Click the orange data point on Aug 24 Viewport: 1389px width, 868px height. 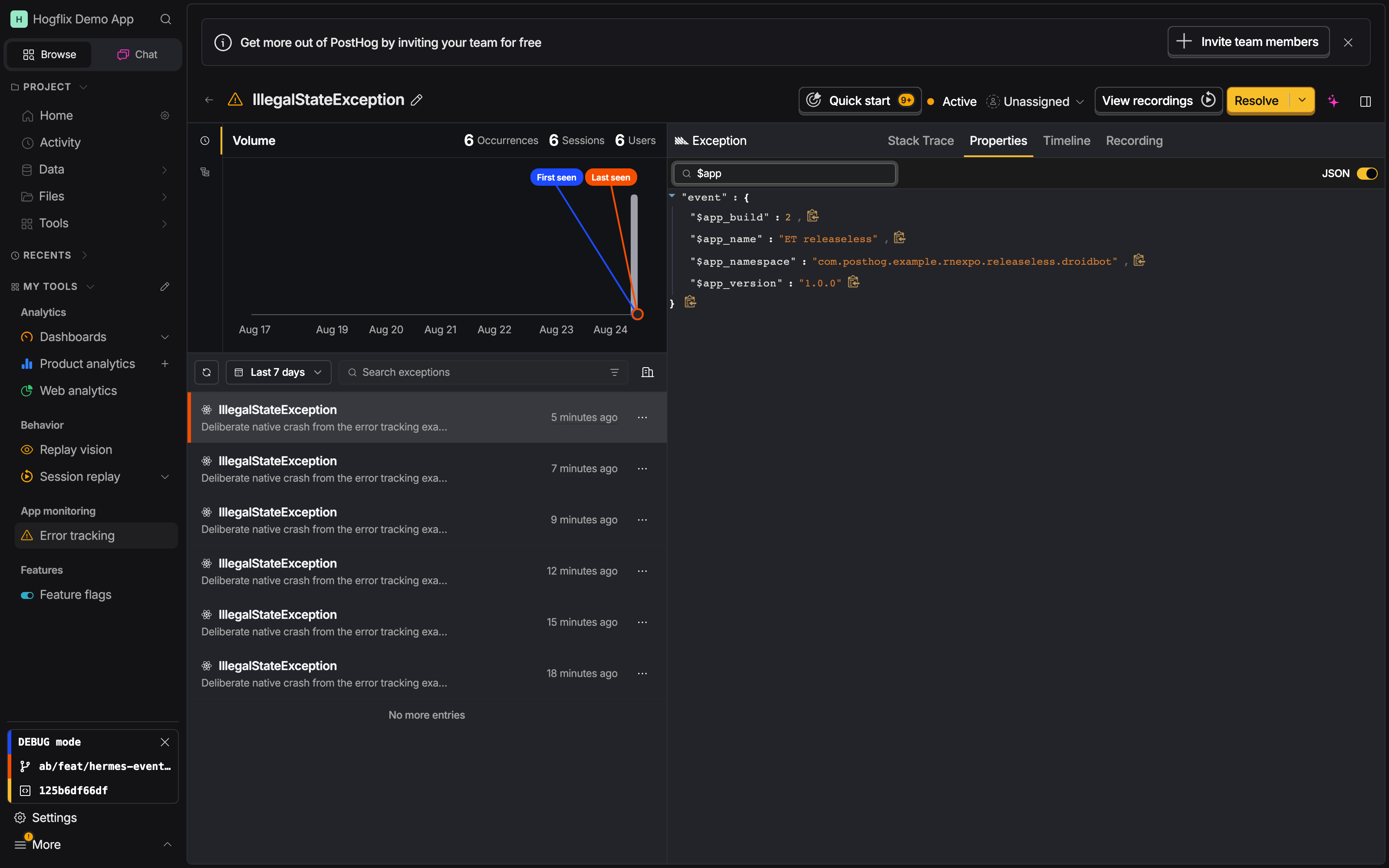click(x=637, y=314)
